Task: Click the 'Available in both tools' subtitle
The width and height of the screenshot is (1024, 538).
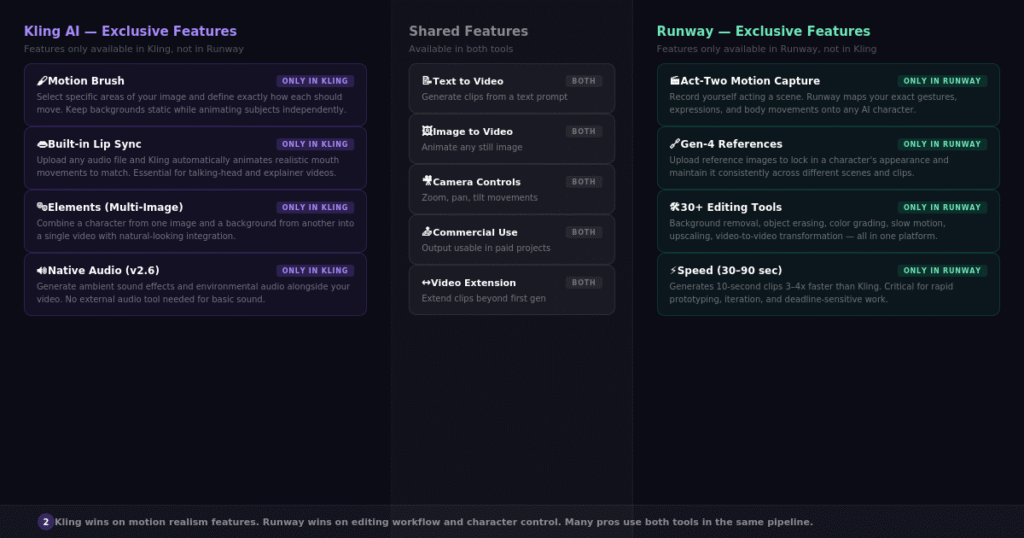Action: click(461, 49)
